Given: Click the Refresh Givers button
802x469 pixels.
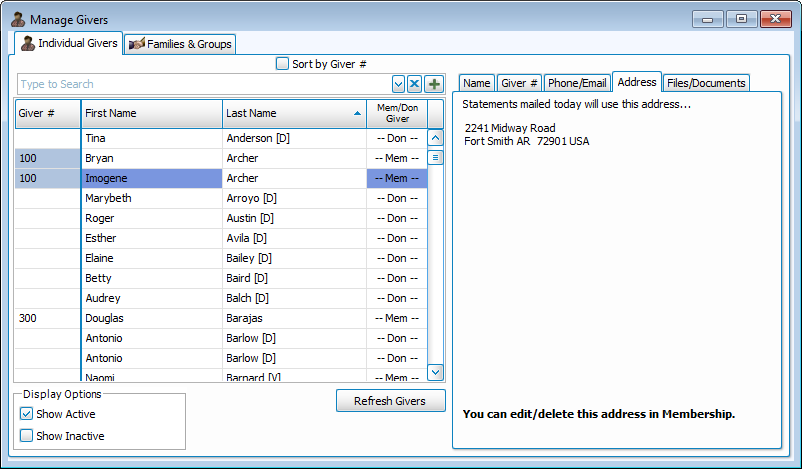Looking at the screenshot, I should (390, 401).
